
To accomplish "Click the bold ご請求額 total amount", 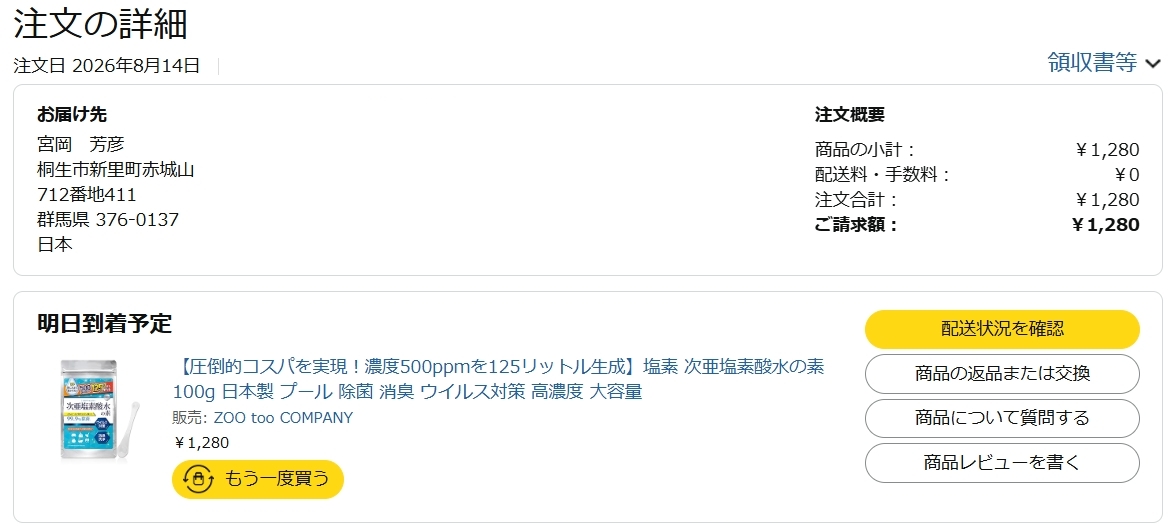I will coord(1106,224).
